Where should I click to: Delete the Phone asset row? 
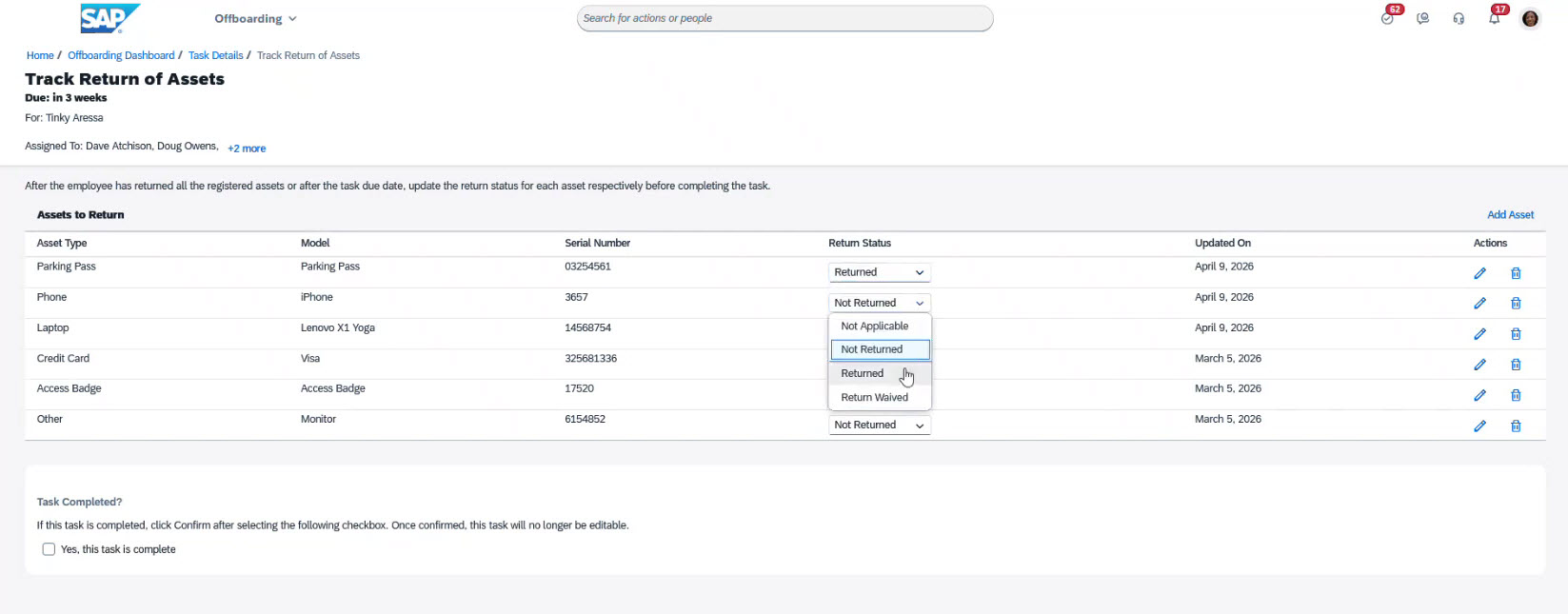(x=1516, y=304)
